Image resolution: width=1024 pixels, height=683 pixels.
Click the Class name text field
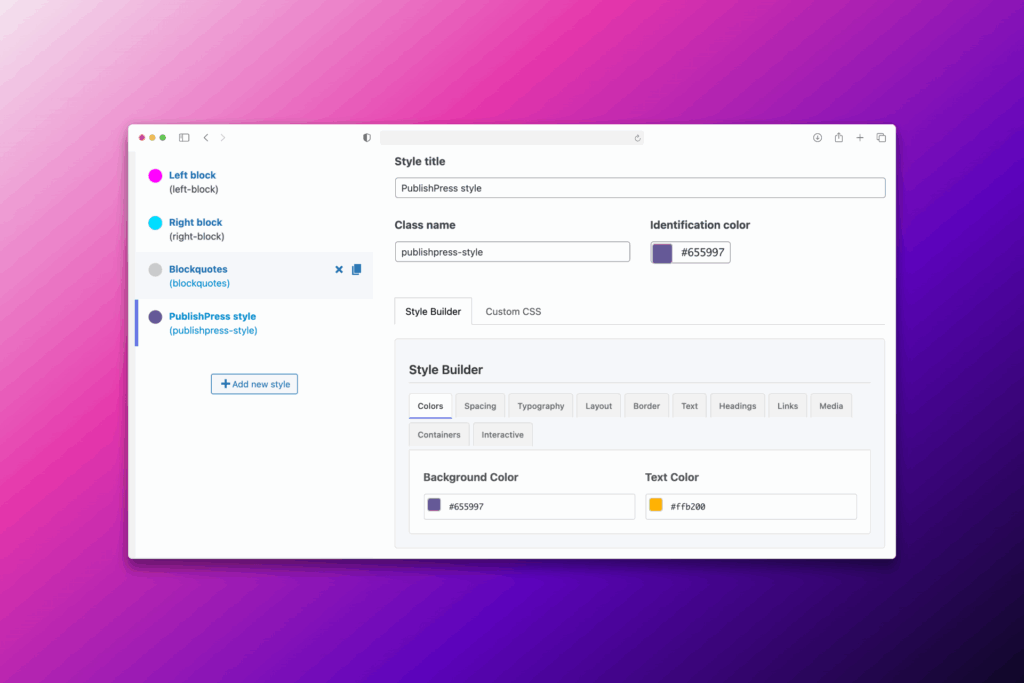[512, 253]
